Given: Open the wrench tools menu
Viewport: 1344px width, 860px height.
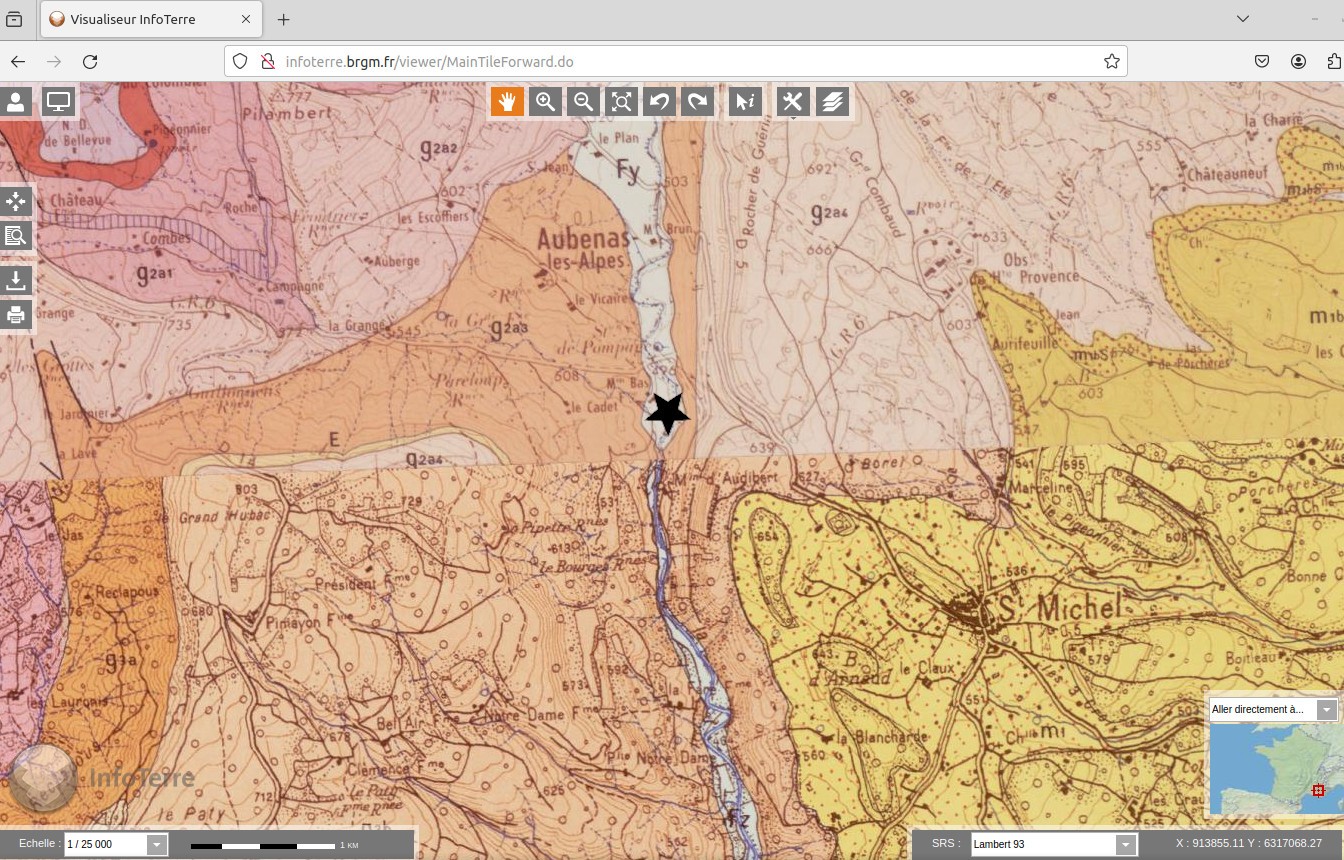Looking at the screenshot, I should [x=793, y=101].
